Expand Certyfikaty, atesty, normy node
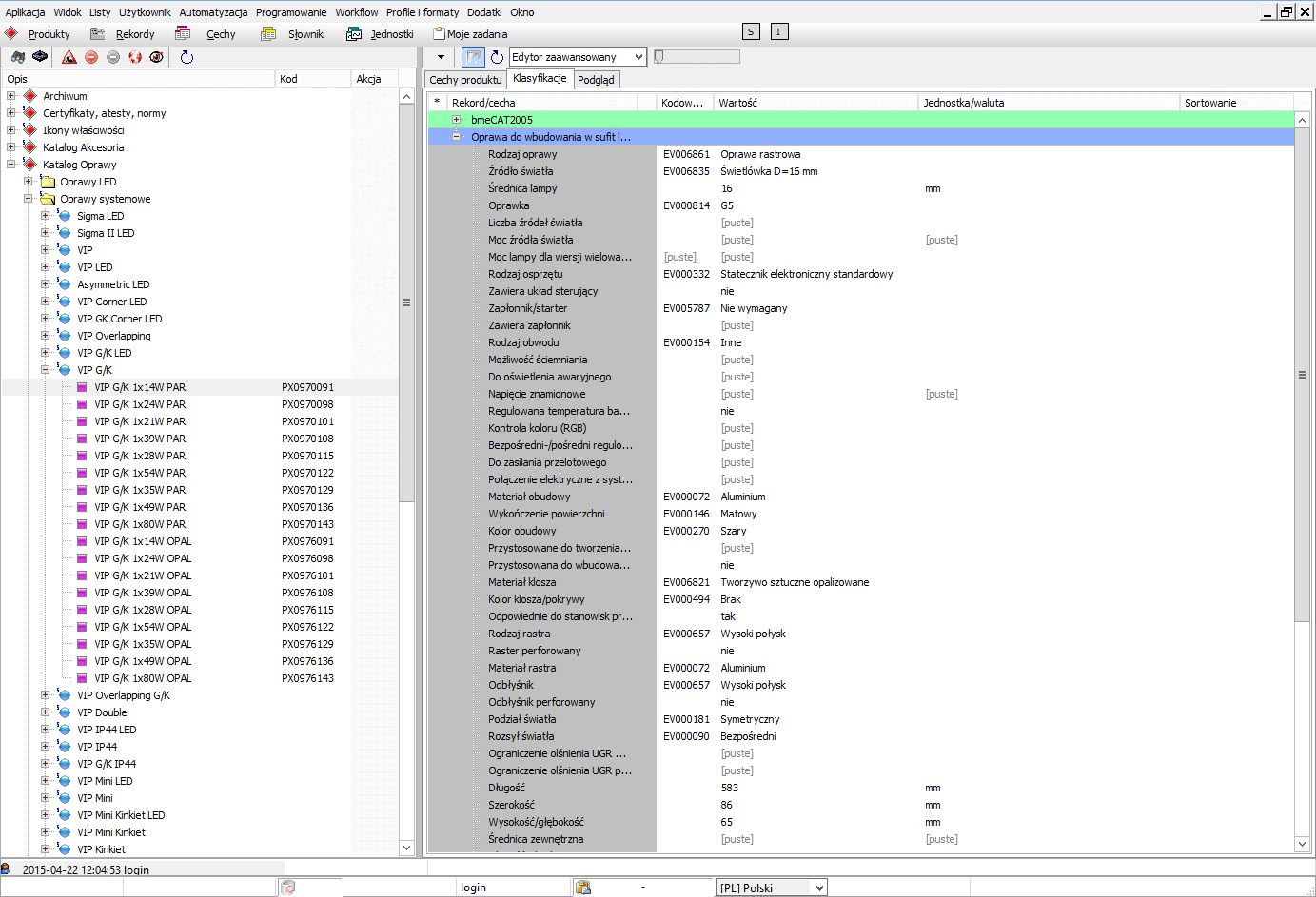The height and width of the screenshot is (897, 1316). point(11,113)
